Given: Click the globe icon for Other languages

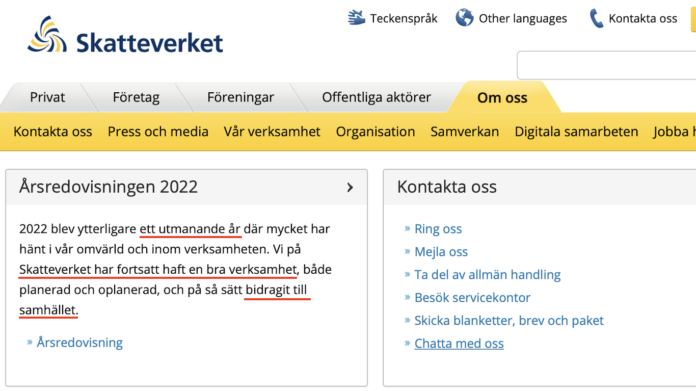Looking at the screenshot, I should tap(464, 18).
